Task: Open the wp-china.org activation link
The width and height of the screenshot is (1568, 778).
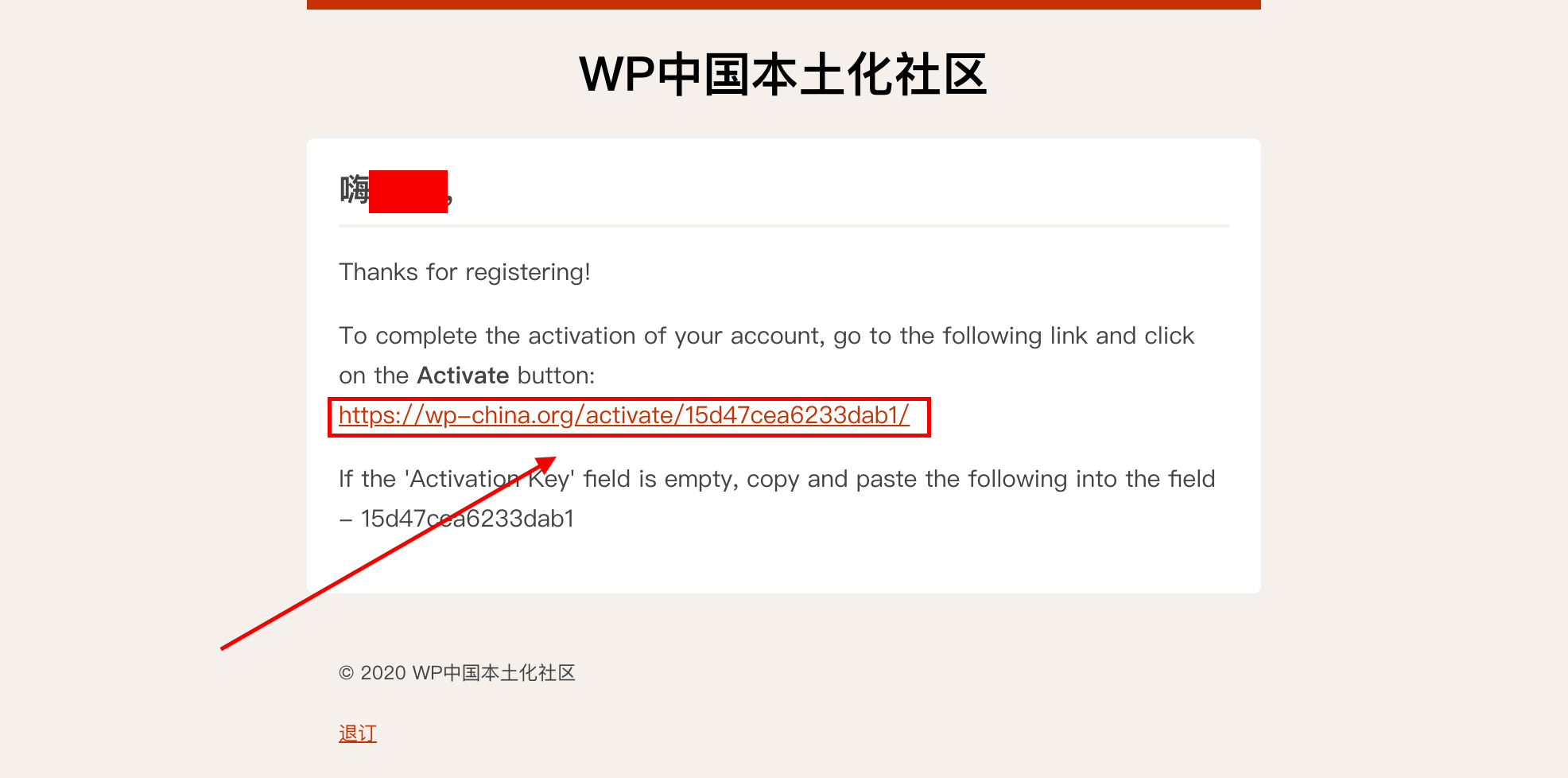Action: coord(623,415)
